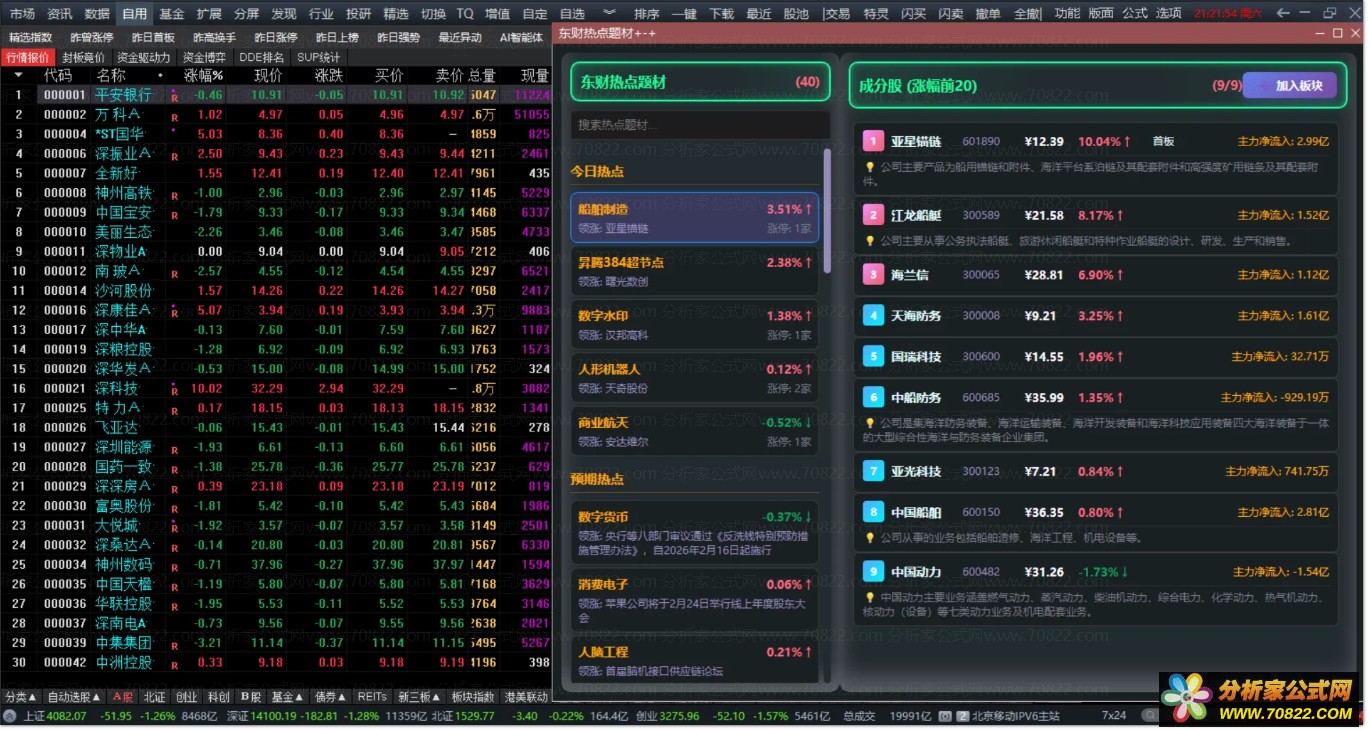Click the 精选指数 toolbar button

(31, 37)
